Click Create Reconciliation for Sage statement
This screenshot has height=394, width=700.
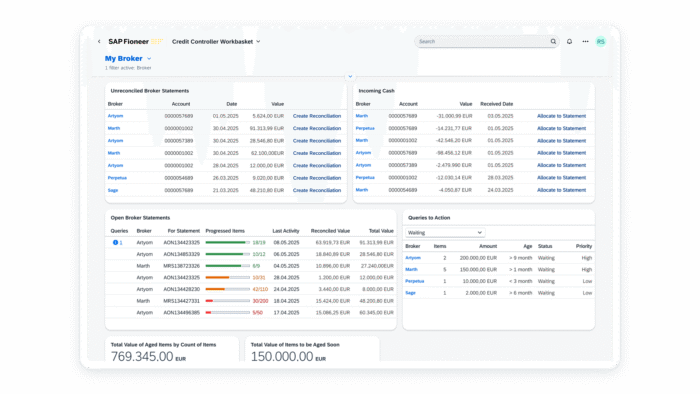coord(317,190)
